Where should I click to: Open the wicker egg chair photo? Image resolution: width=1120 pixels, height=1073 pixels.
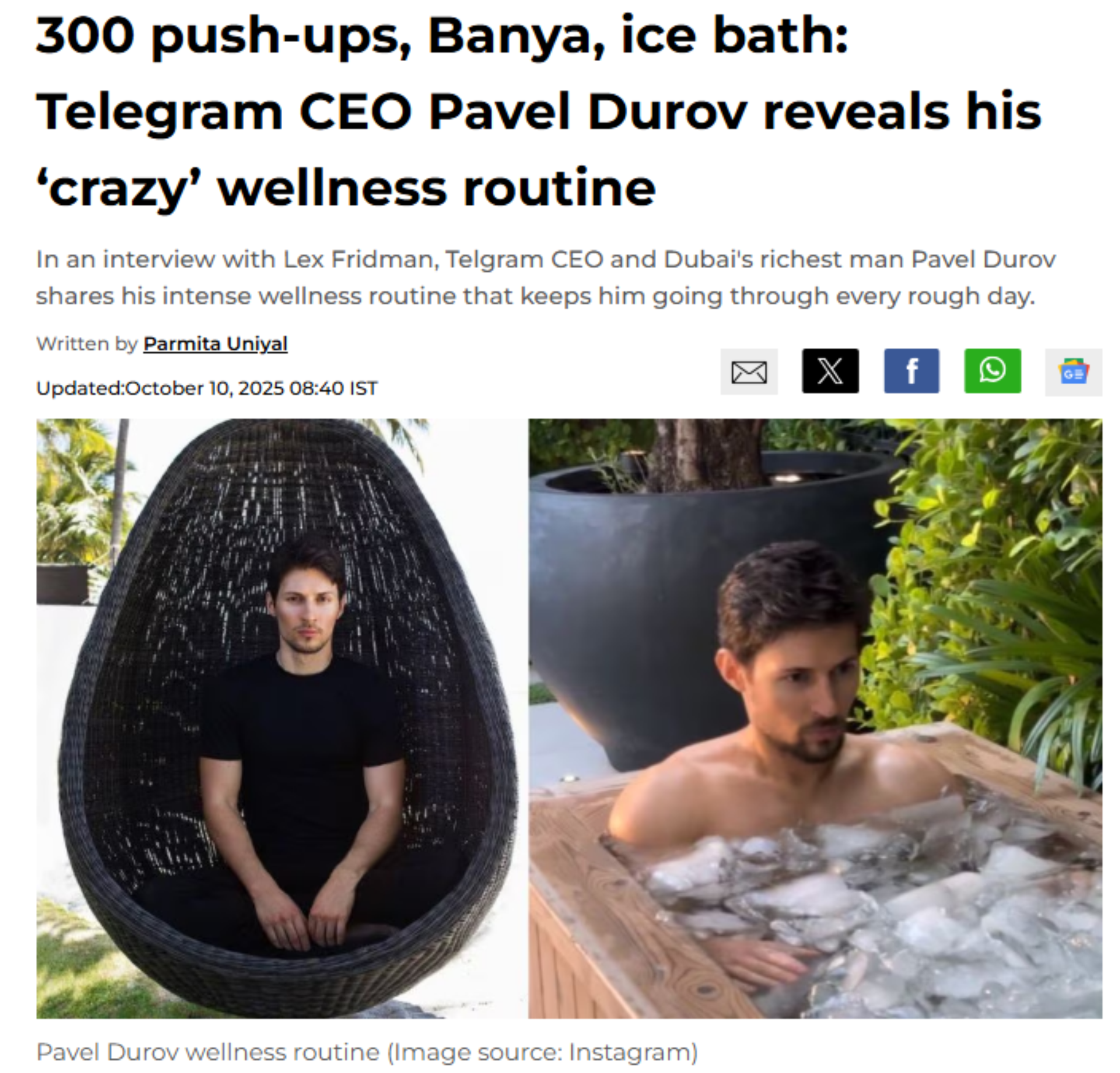282,718
